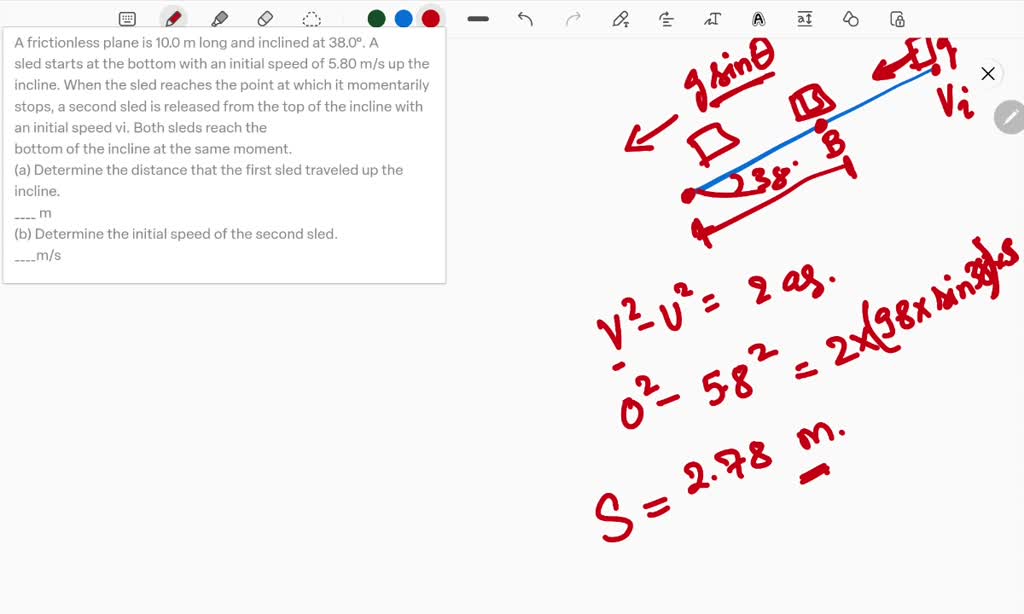Select the fancy text styling tool
Screen dimensions: 1024x614
tap(757, 18)
